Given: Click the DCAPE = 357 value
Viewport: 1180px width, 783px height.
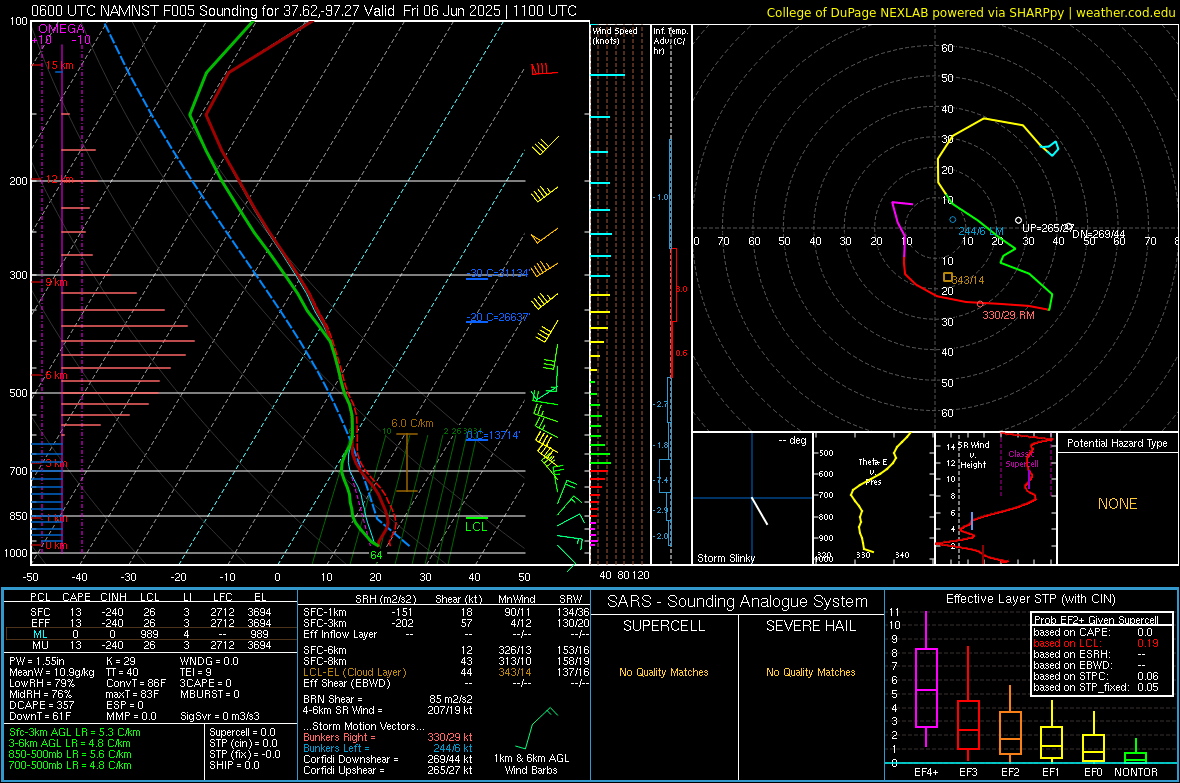Looking at the screenshot, I should point(41,705).
